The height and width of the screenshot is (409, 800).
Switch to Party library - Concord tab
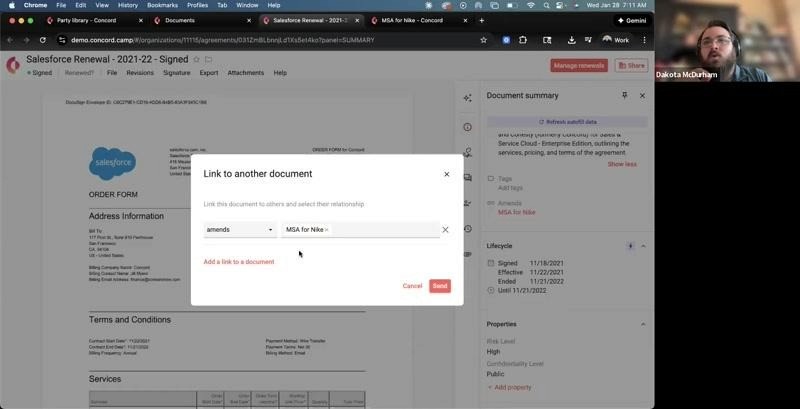86,20
